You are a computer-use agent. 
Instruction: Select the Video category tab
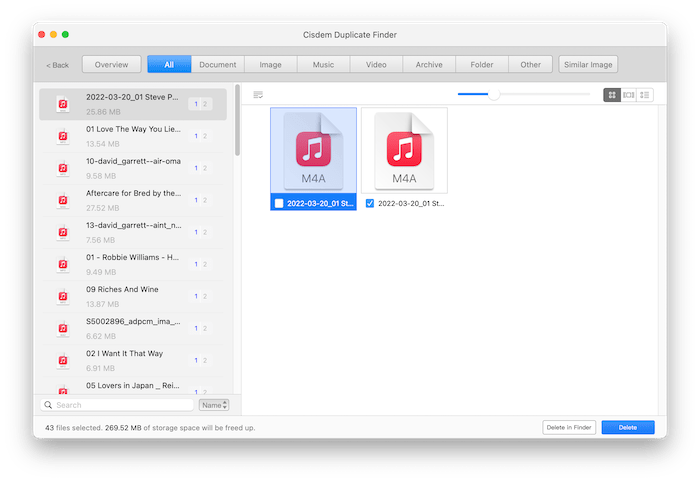pos(376,65)
